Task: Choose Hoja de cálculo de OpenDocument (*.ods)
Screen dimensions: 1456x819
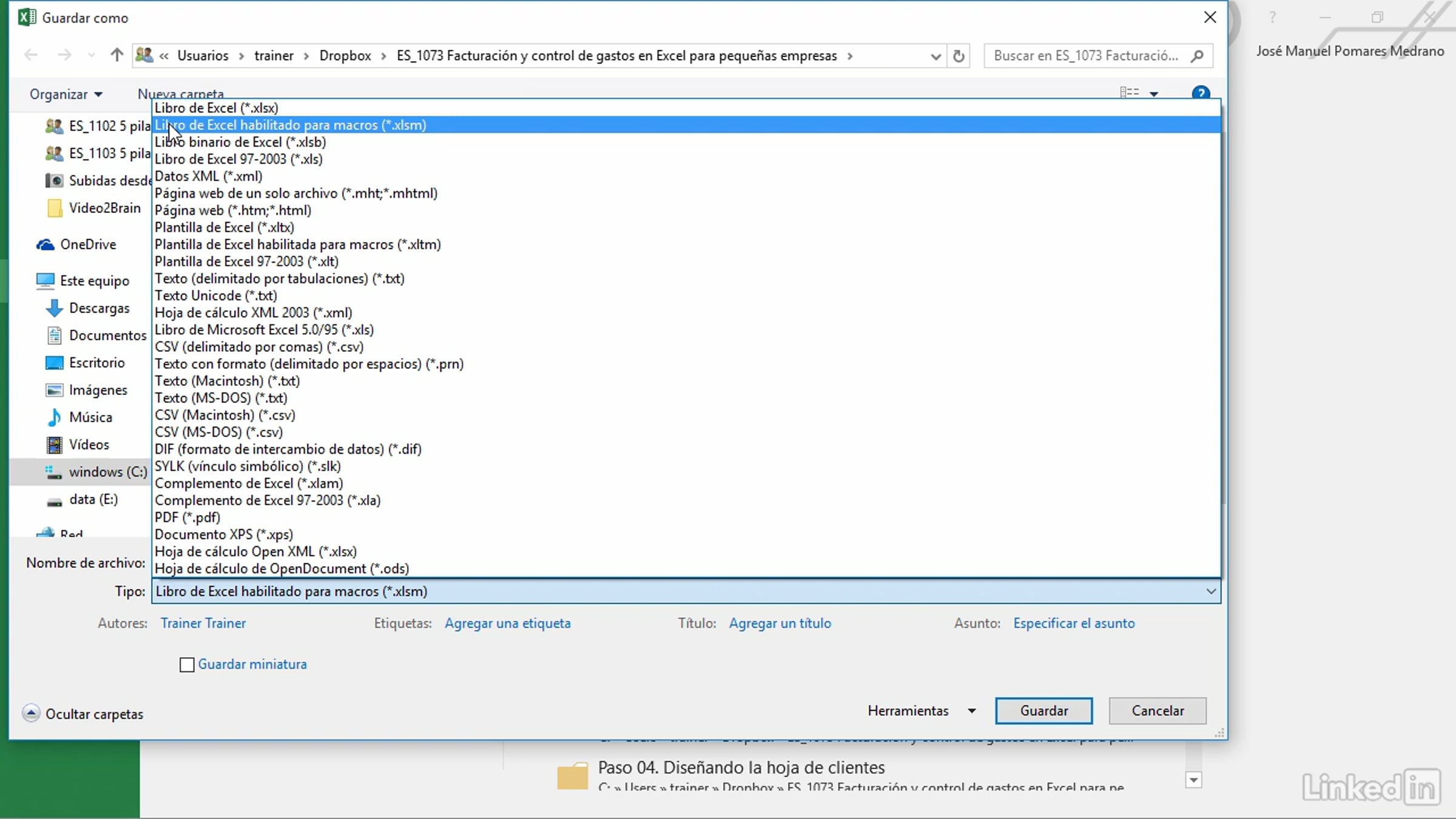Action: click(686, 568)
